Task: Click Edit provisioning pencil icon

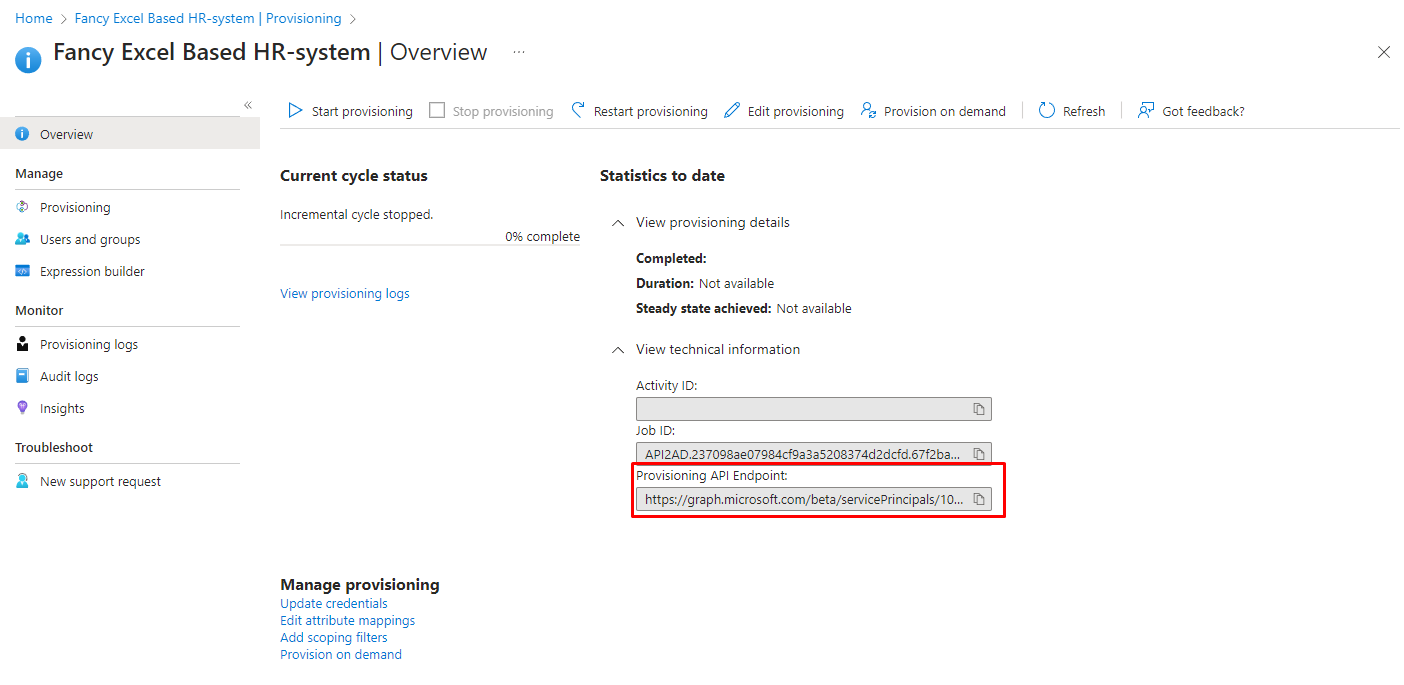Action: [732, 111]
